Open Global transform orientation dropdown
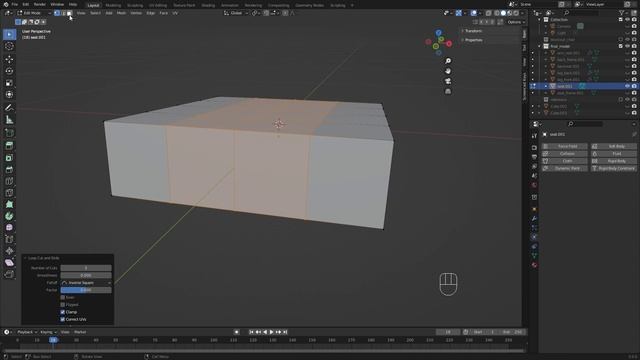This screenshot has height=360, width=640. click(x=236, y=13)
